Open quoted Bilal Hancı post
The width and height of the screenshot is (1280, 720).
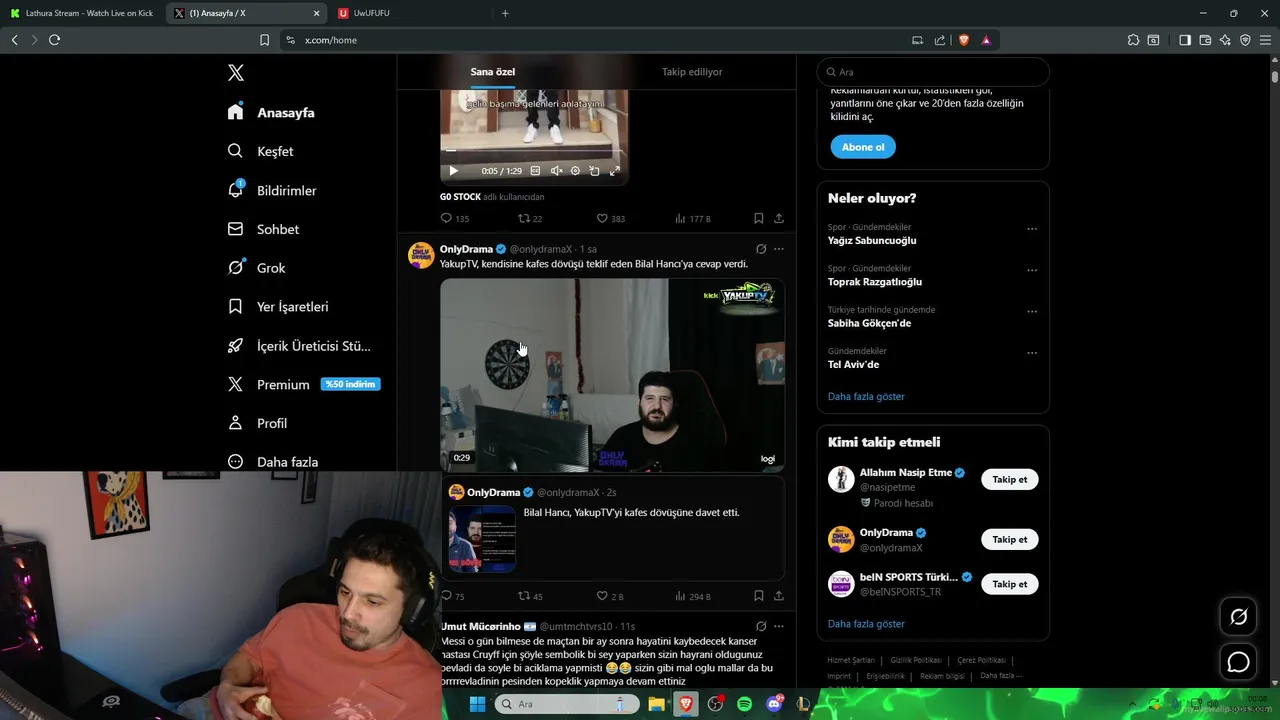[x=612, y=528]
